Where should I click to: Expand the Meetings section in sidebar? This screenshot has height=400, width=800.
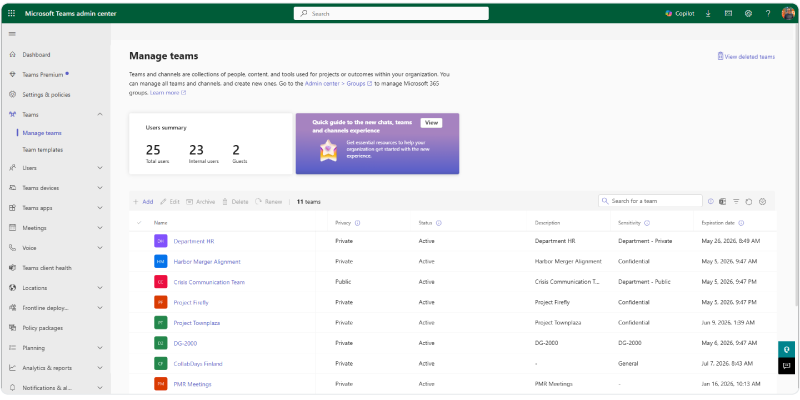point(100,227)
